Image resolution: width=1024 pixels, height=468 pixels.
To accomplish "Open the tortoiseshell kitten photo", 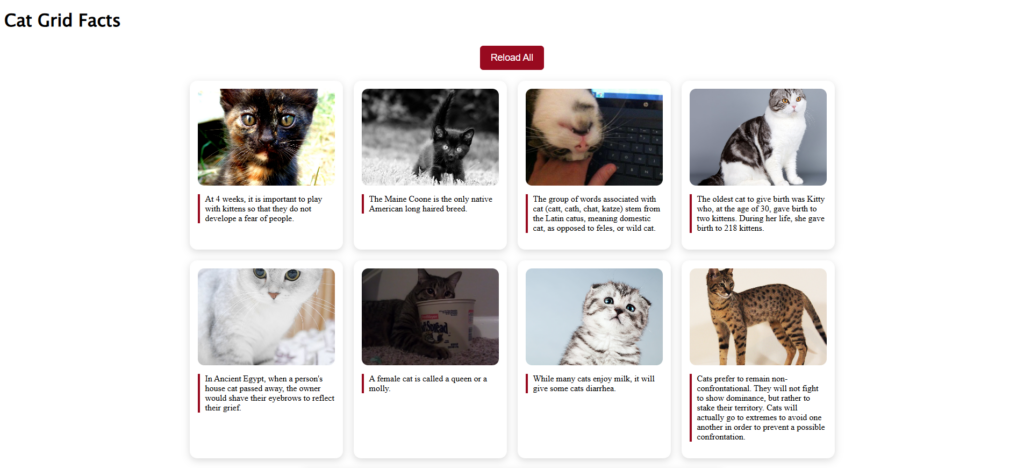I will click(x=266, y=137).
